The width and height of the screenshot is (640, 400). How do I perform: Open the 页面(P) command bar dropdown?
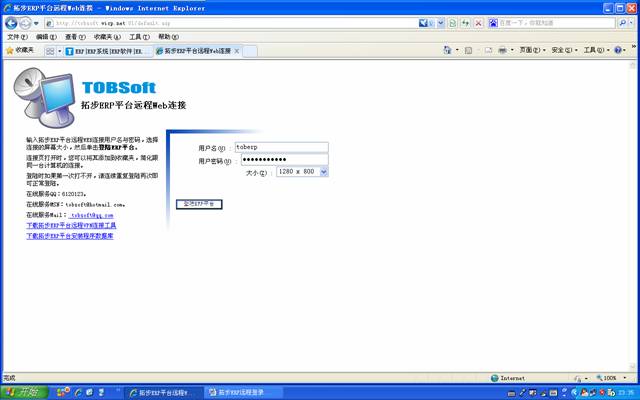pos(532,50)
